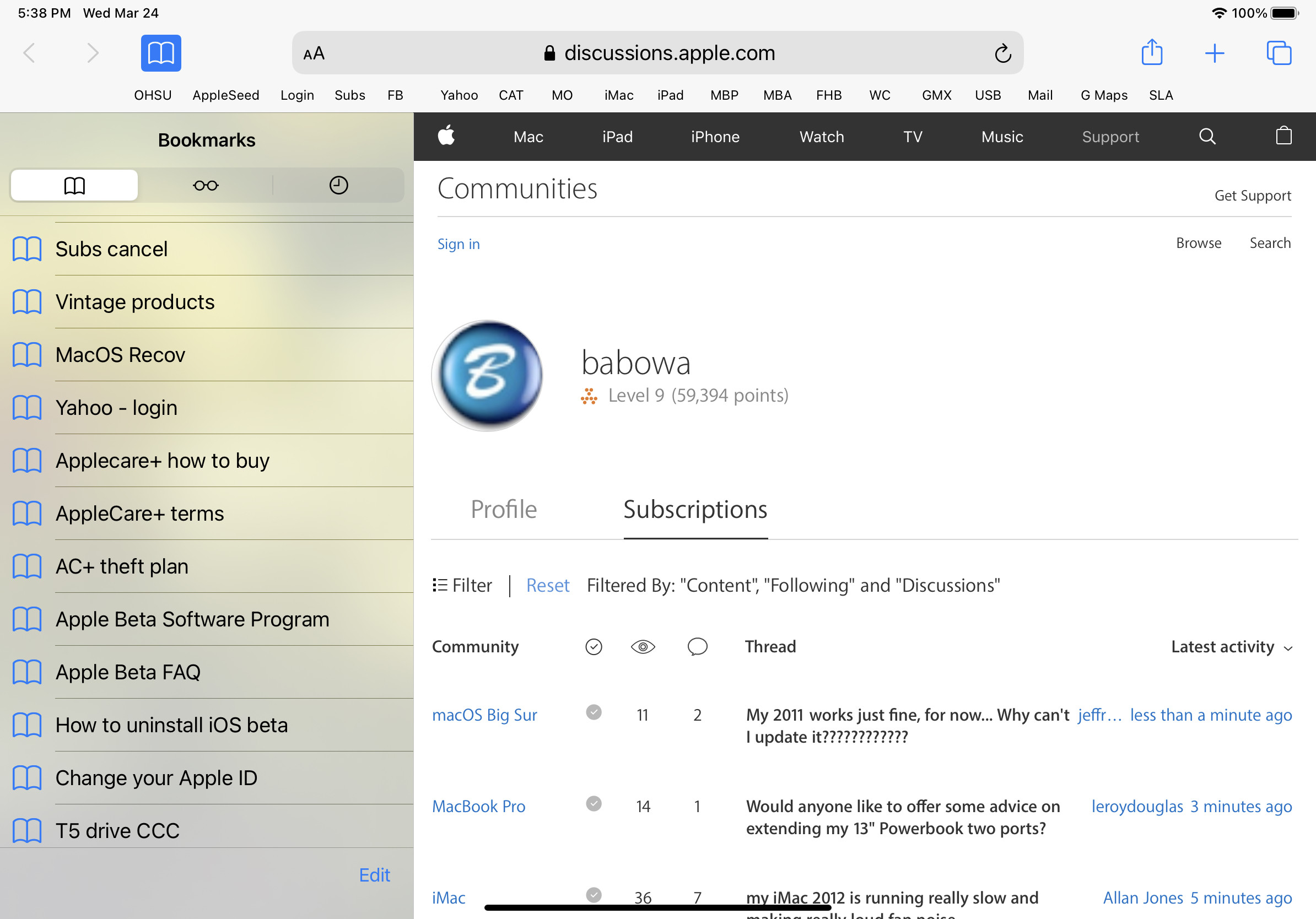Reload the page with refresh icon

click(x=1002, y=53)
